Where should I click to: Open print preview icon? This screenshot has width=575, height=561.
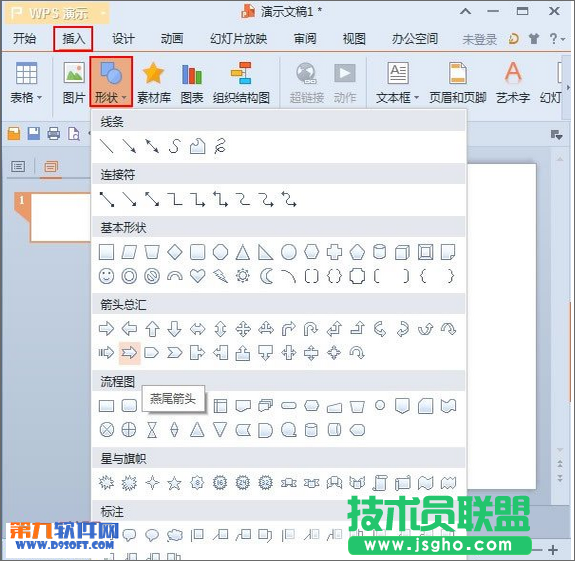(x=74, y=134)
